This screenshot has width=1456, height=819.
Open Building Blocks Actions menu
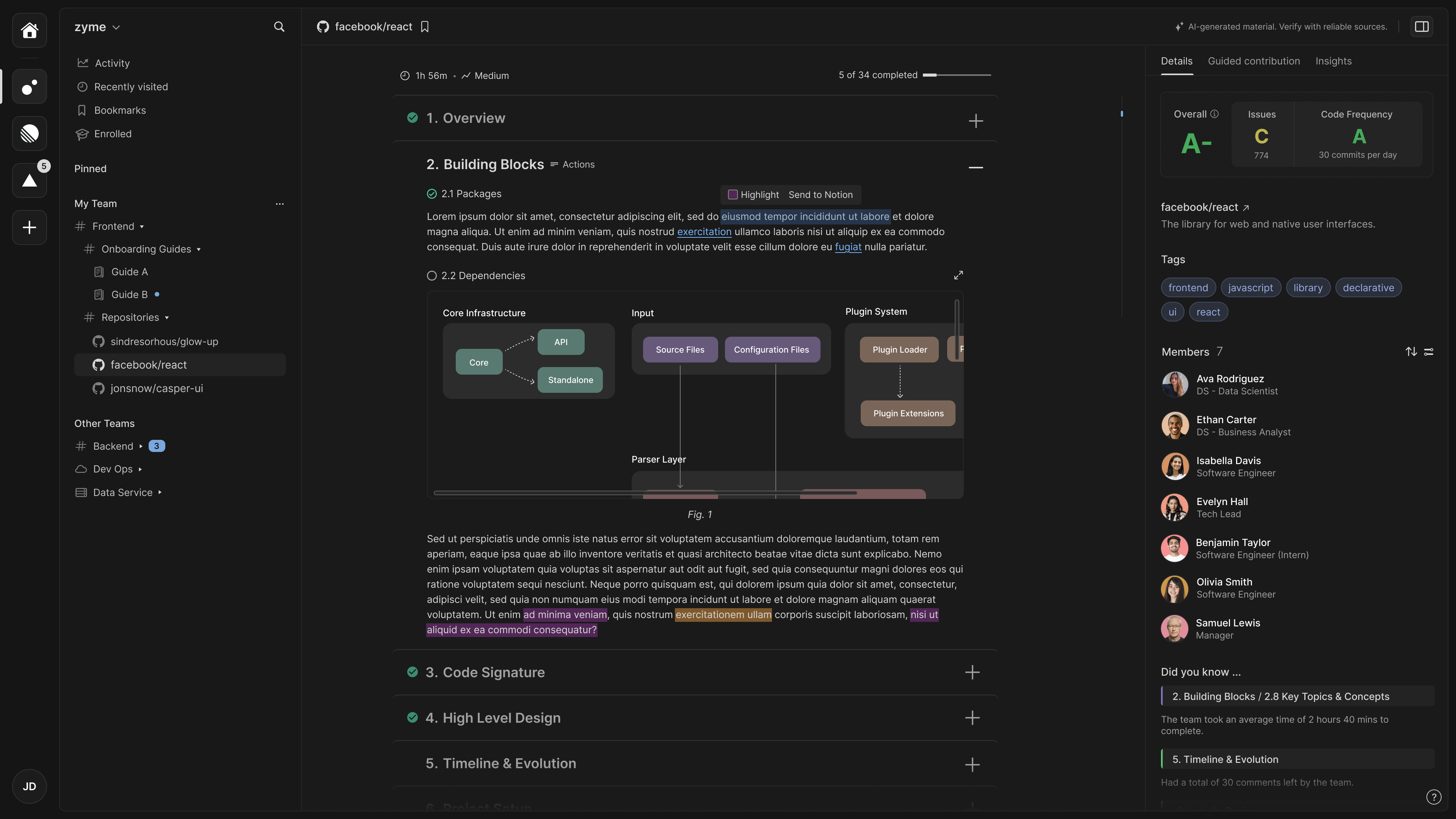point(572,165)
